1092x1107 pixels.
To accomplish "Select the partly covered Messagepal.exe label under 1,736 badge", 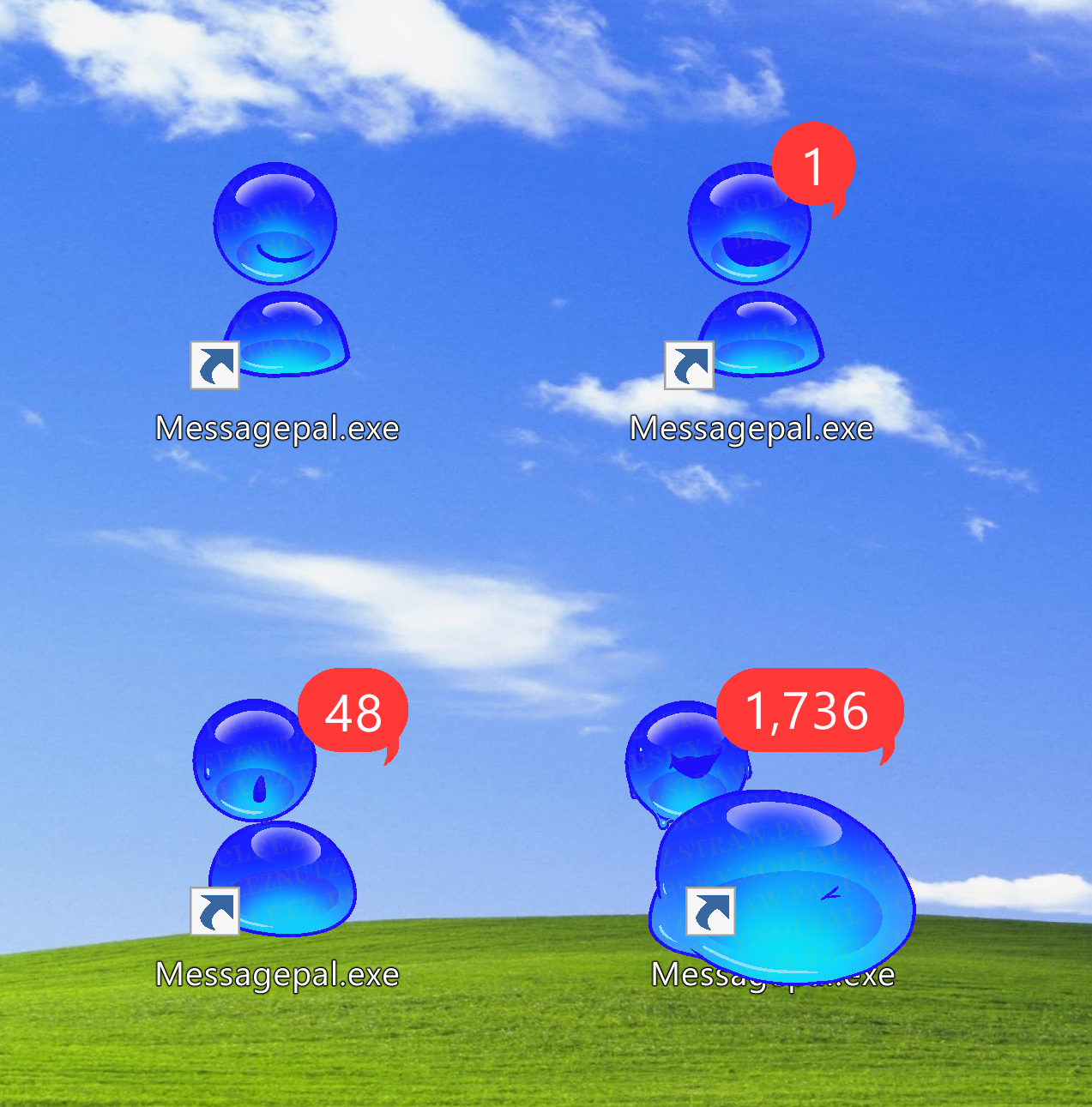I will tap(773, 975).
